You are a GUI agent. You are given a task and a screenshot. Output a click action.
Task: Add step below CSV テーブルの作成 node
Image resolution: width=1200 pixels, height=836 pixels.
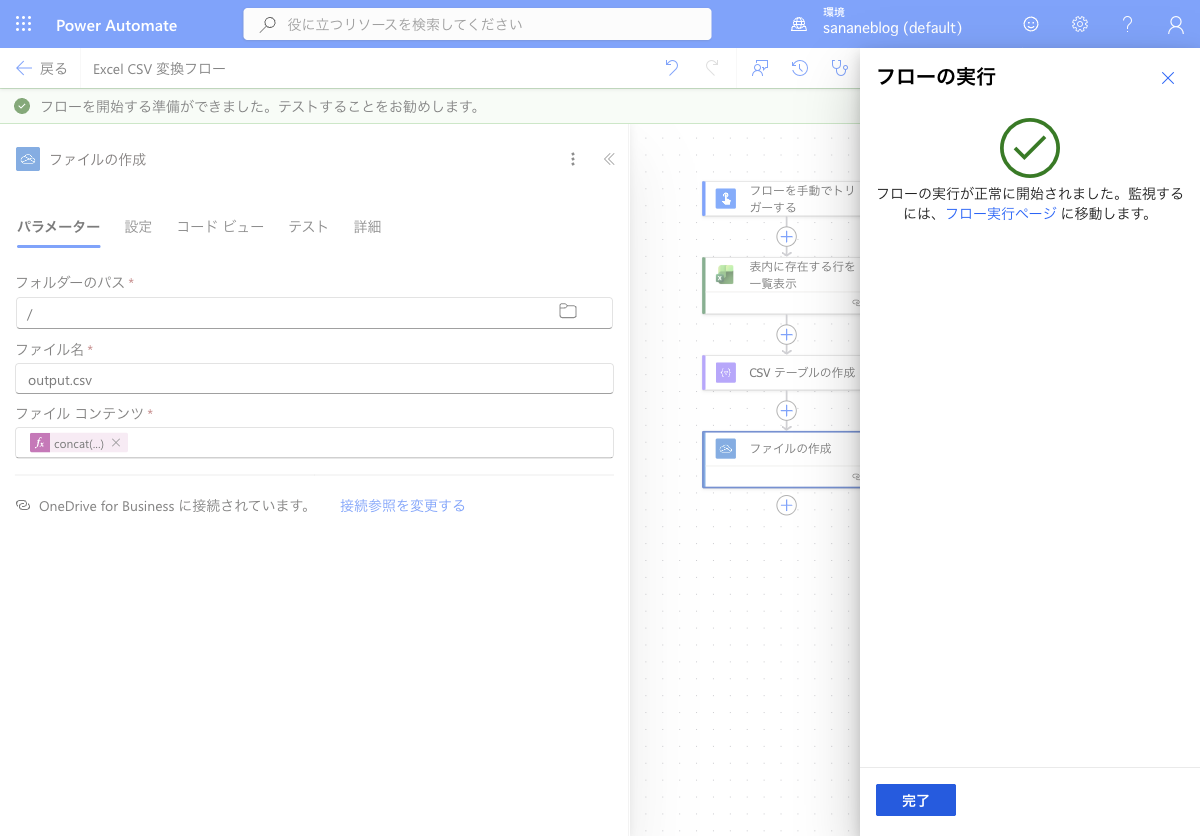pyautogui.click(x=787, y=411)
